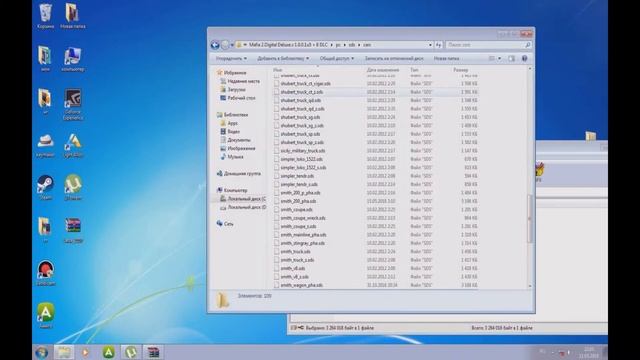Open the Windows Start orb
This screenshot has height=360, width=640.
click(41, 352)
